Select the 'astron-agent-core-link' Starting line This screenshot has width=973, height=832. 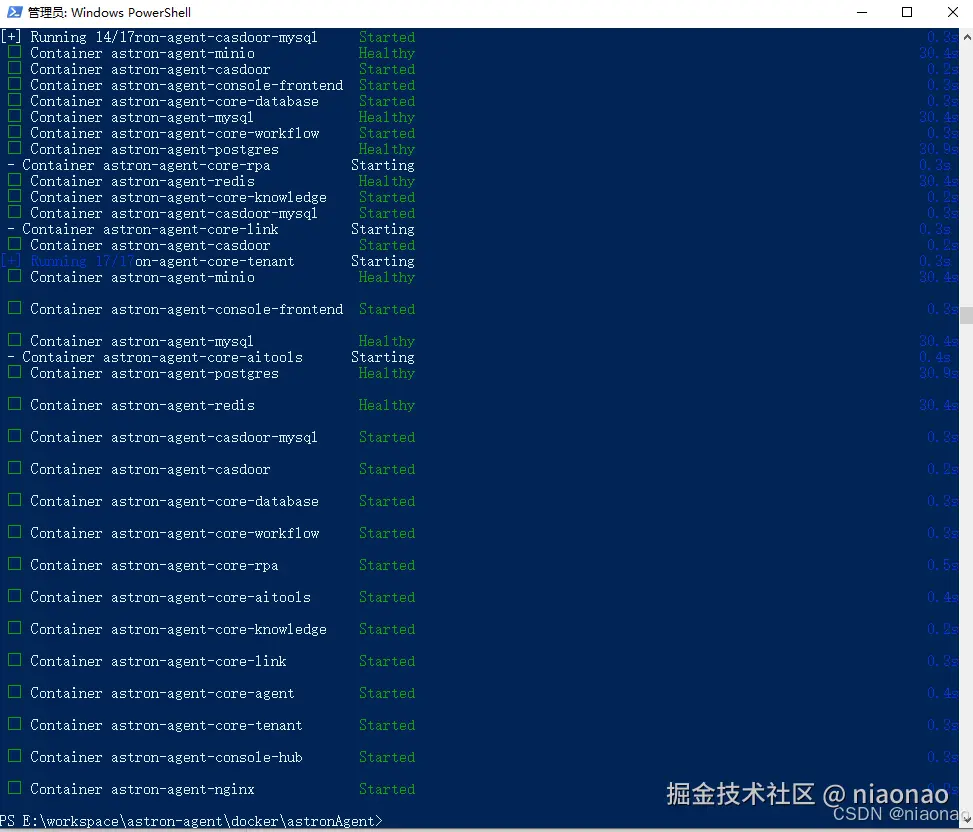pos(210,229)
